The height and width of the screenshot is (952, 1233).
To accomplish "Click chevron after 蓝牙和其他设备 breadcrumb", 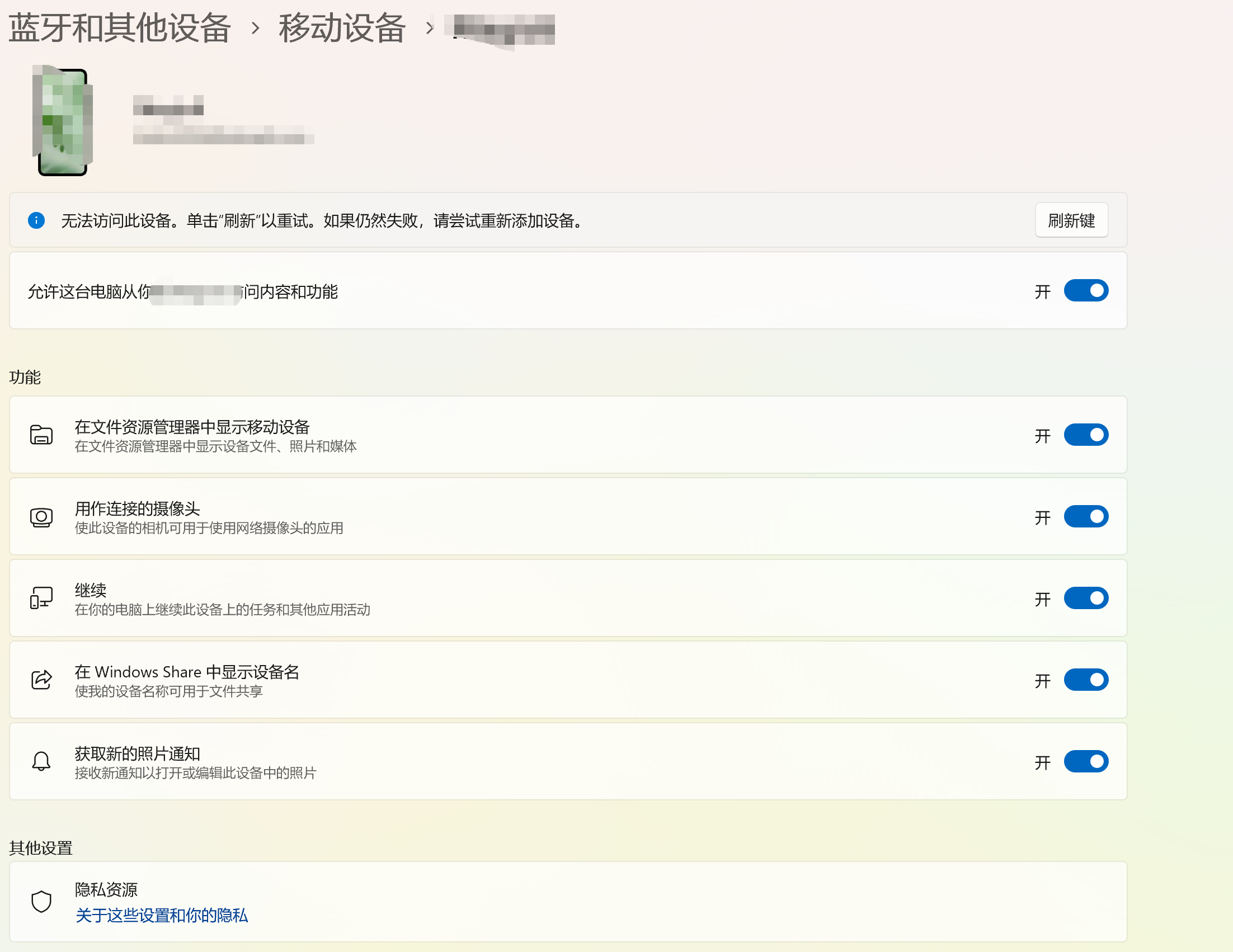I will (x=255, y=27).
